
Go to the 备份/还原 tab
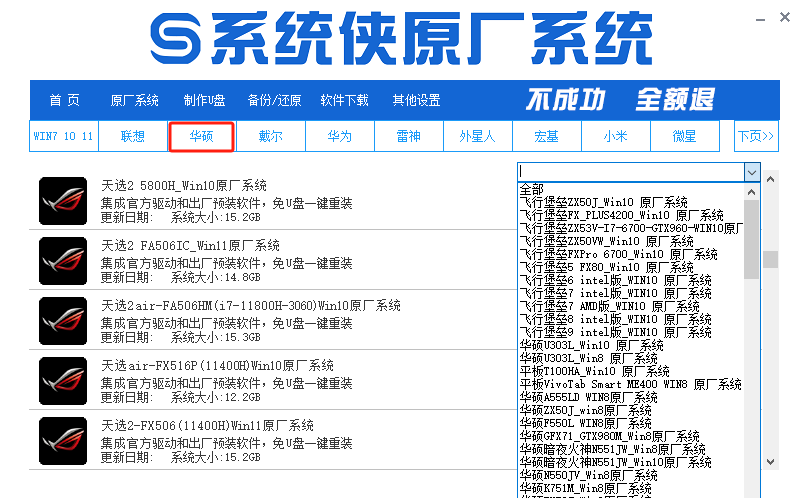pos(274,100)
